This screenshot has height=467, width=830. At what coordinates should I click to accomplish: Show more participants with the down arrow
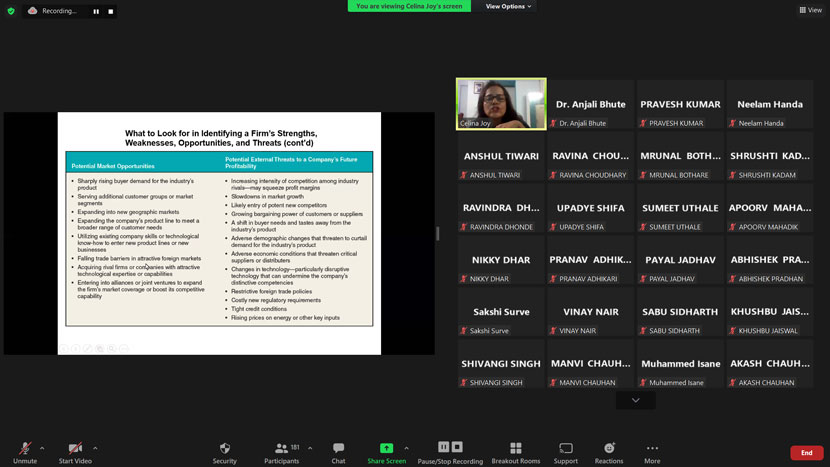tap(635, 400)
